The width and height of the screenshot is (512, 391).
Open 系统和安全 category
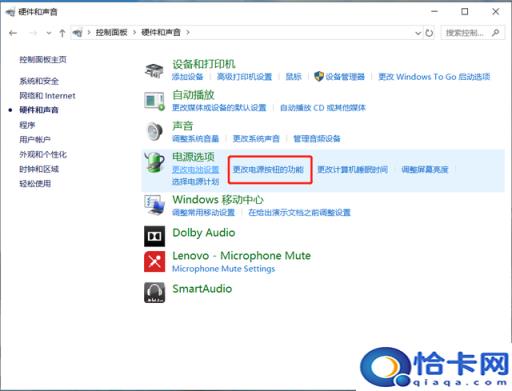click(x=39, y=81)
